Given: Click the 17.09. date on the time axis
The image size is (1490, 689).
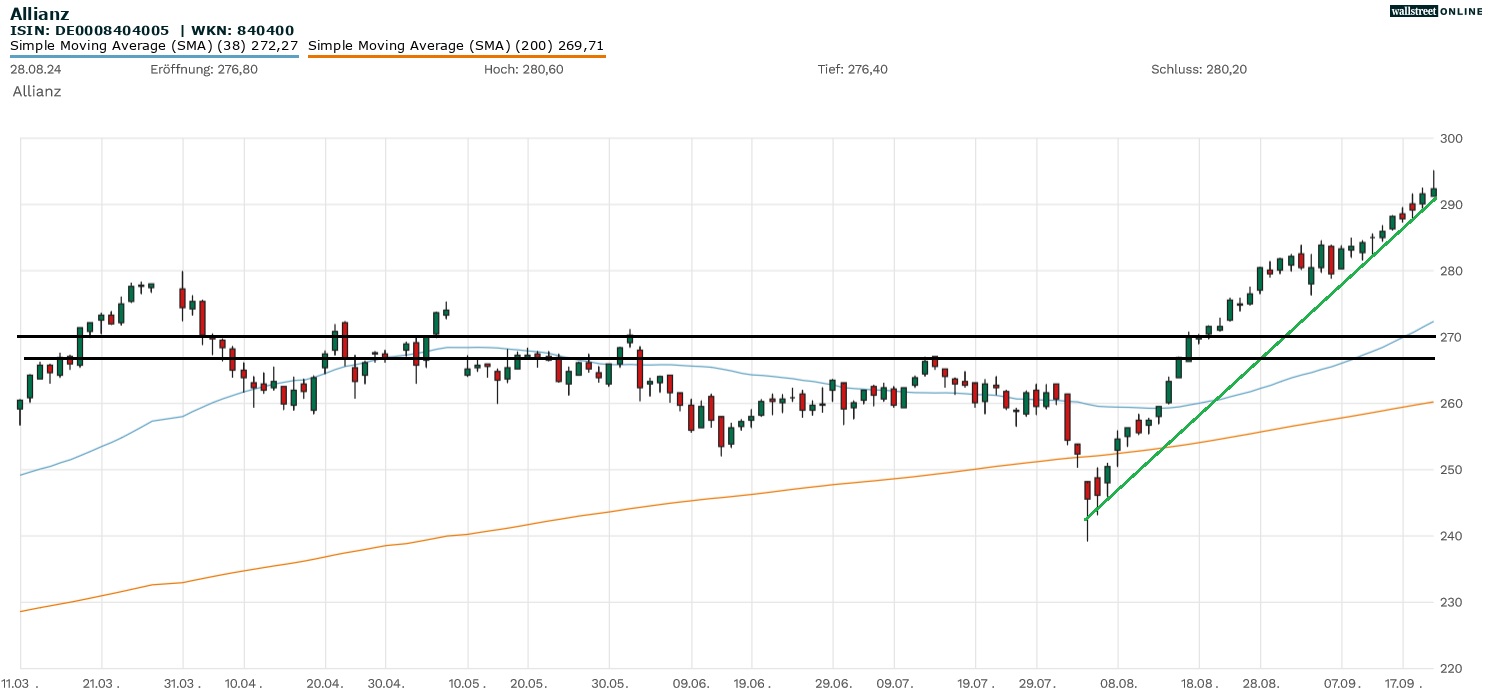Looking at the screenshot, I should 1402,683.
